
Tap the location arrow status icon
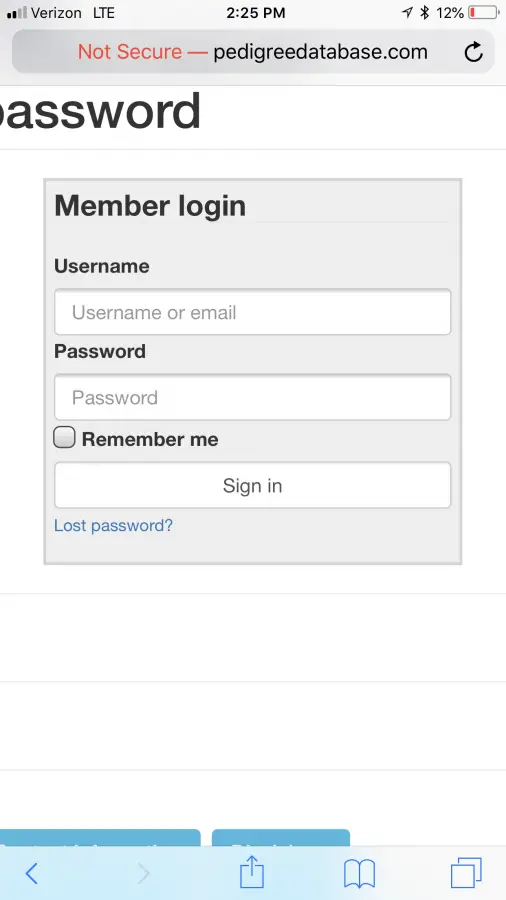[x=407, y=13]
